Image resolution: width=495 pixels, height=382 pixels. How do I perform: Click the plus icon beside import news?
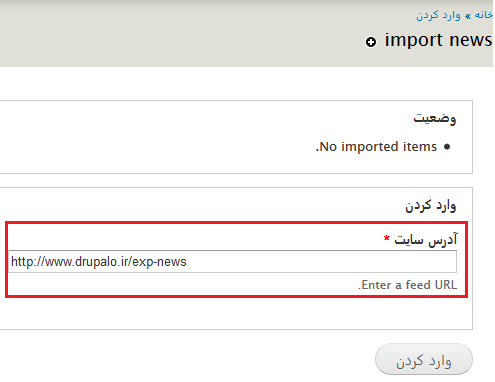click(x=371, y=42)
